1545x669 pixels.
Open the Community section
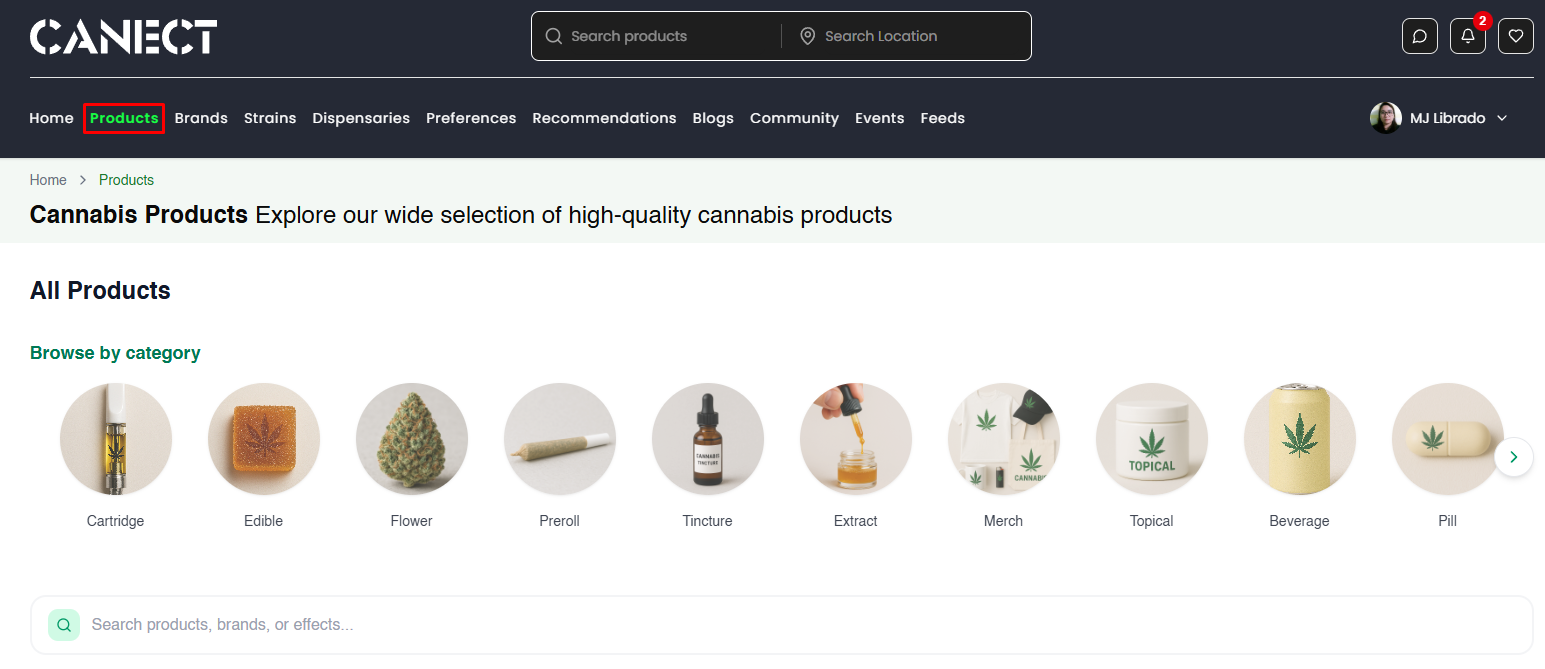[x=794, y=118]
